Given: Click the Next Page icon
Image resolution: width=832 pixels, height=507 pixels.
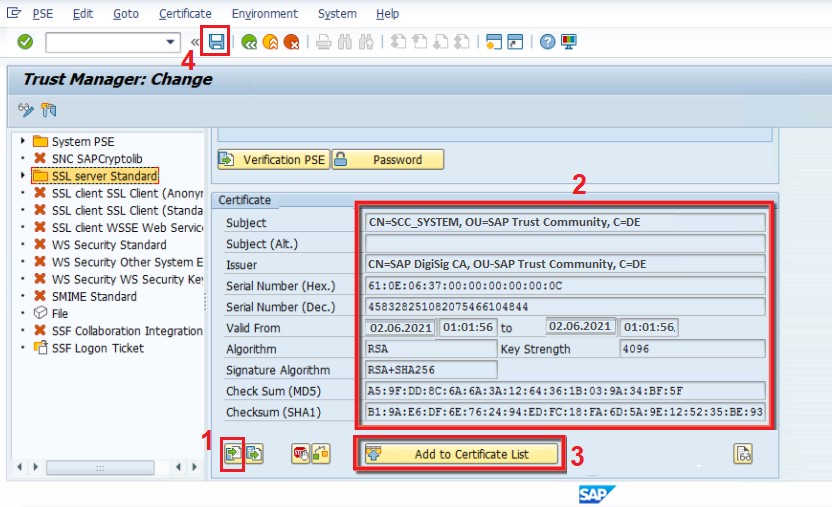Looking at the screenshot, I should pos(440,41).
